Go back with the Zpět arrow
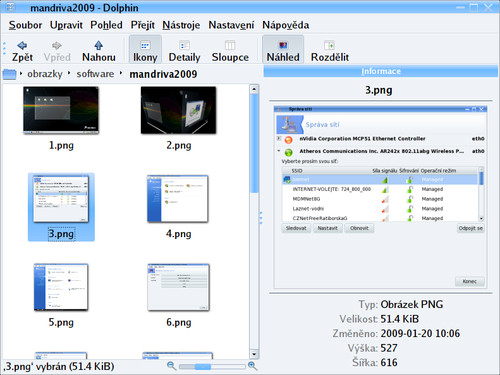The image size is (500, 375). [x=22, y=51]
